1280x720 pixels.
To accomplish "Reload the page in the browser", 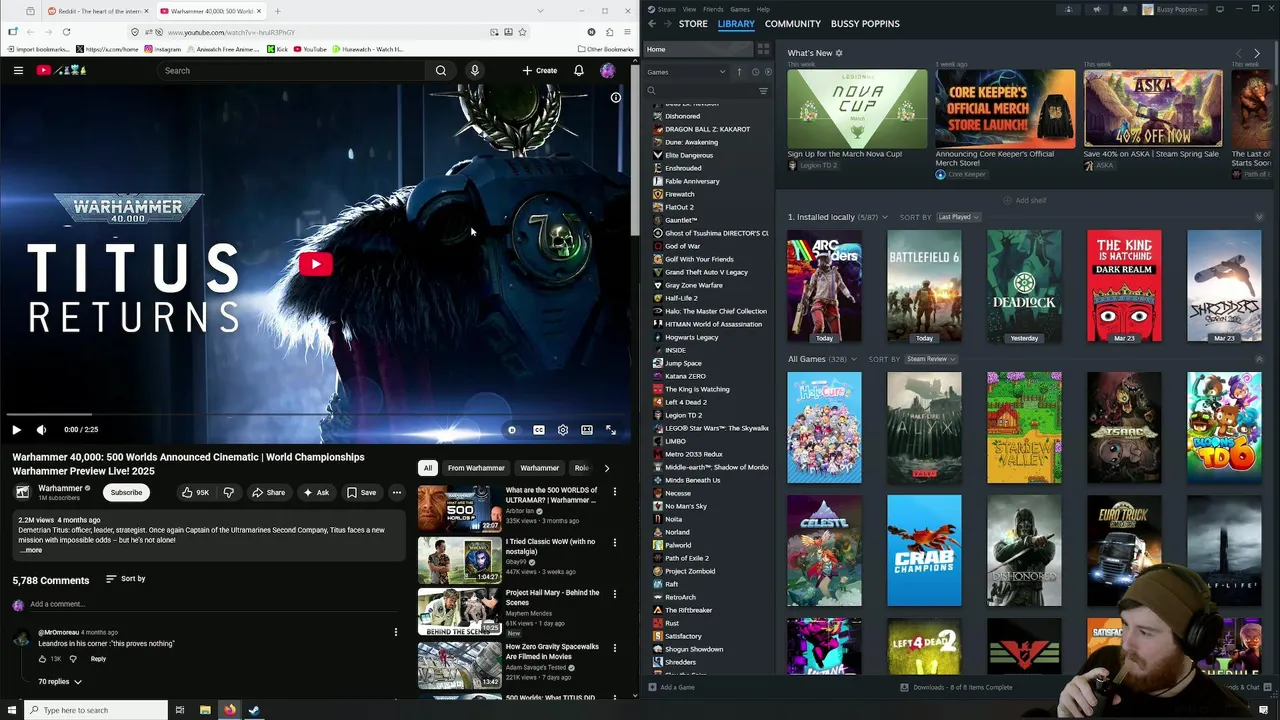I will pos(66,32).
